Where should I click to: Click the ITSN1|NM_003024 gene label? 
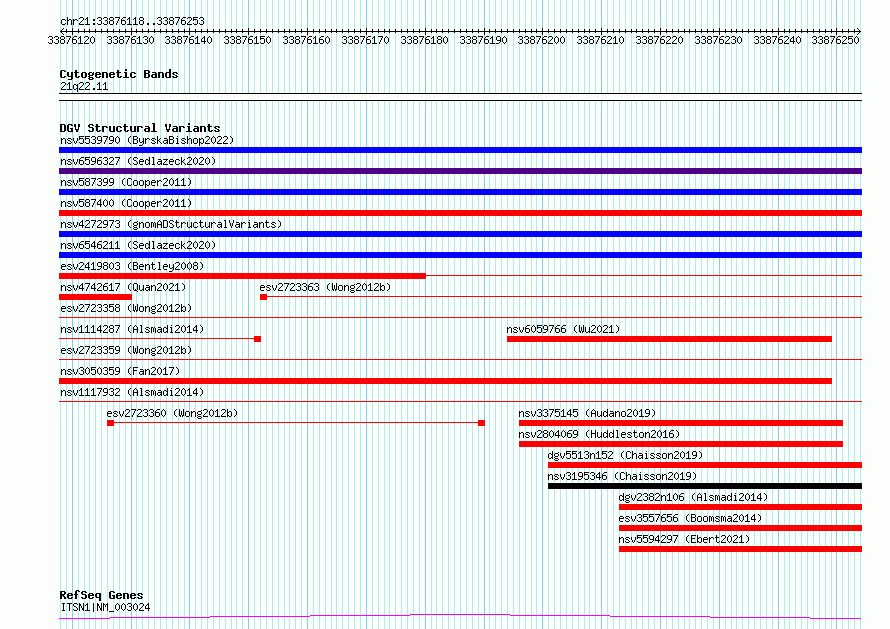105,607
